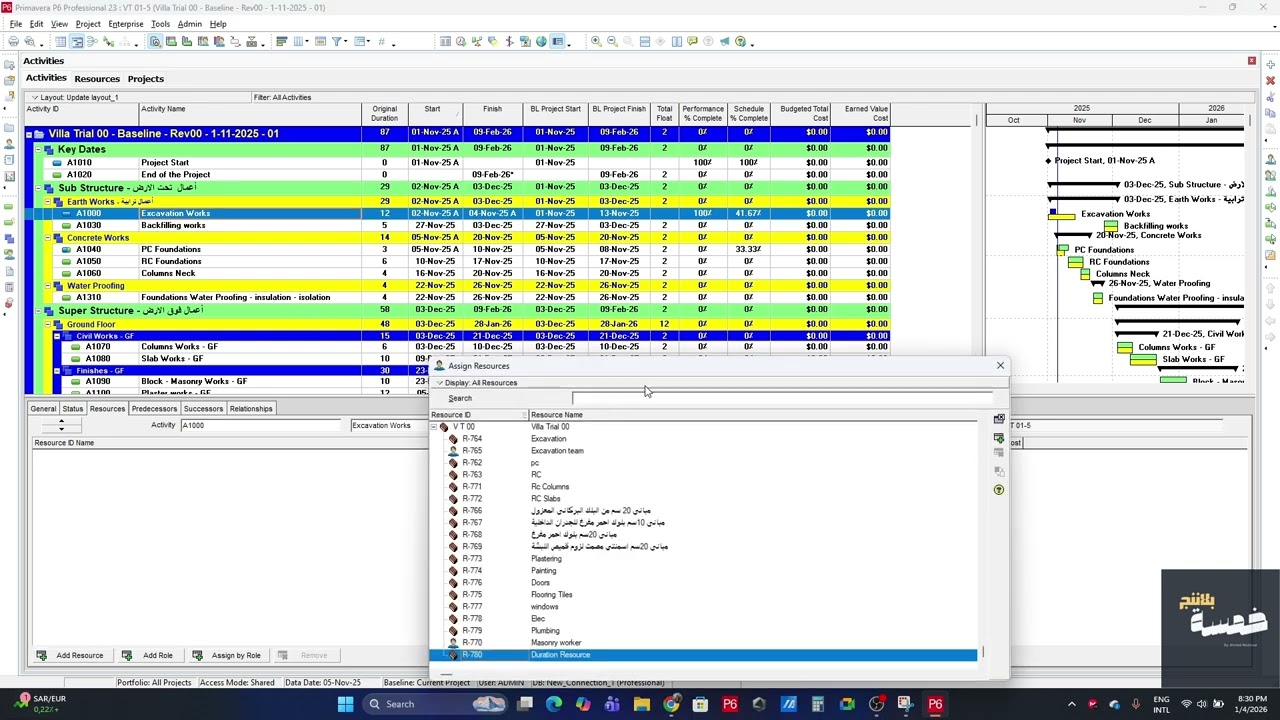Select activity A1040 PC Foundations row
1280x720 pixels.
(457, 250)
